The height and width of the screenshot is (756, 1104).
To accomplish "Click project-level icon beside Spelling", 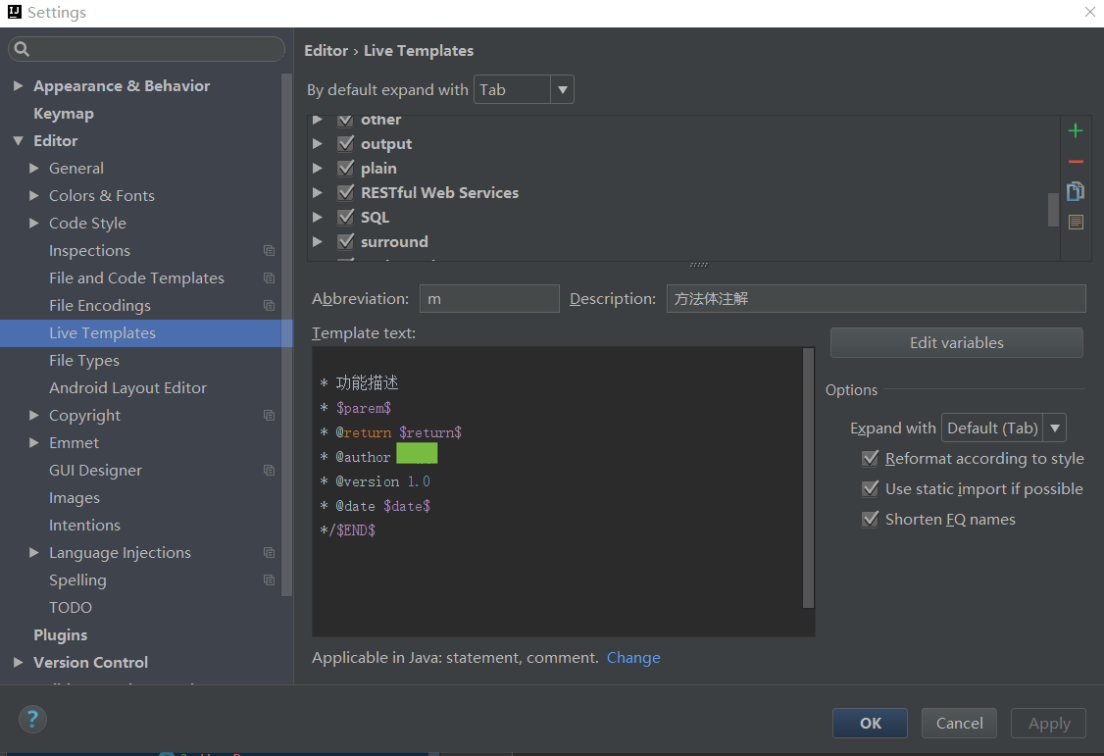I will (269, 580).
